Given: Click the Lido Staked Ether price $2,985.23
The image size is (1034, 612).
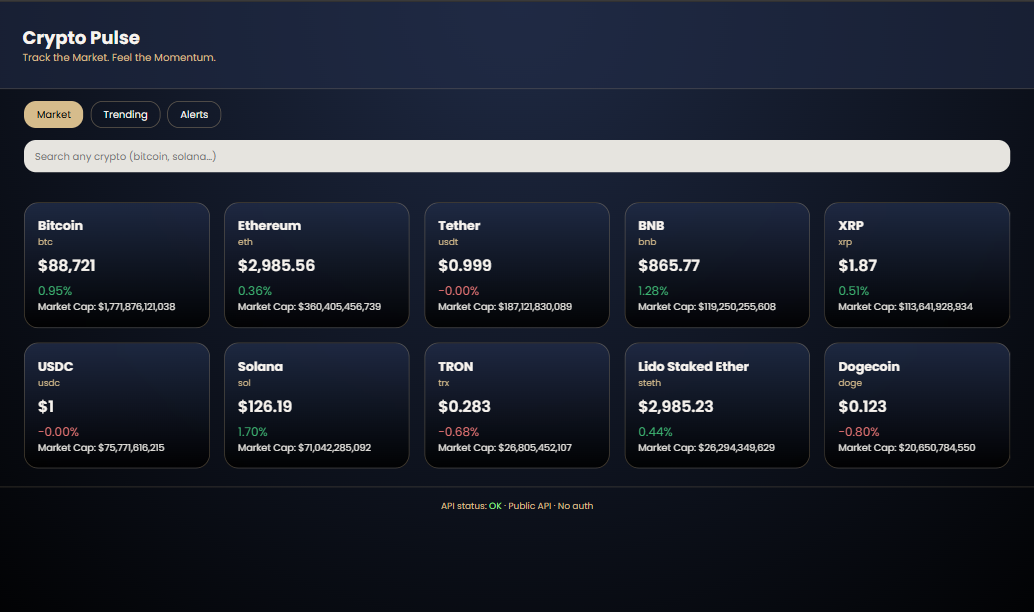Looking at the screenshot, I should (x=675, y=407).
